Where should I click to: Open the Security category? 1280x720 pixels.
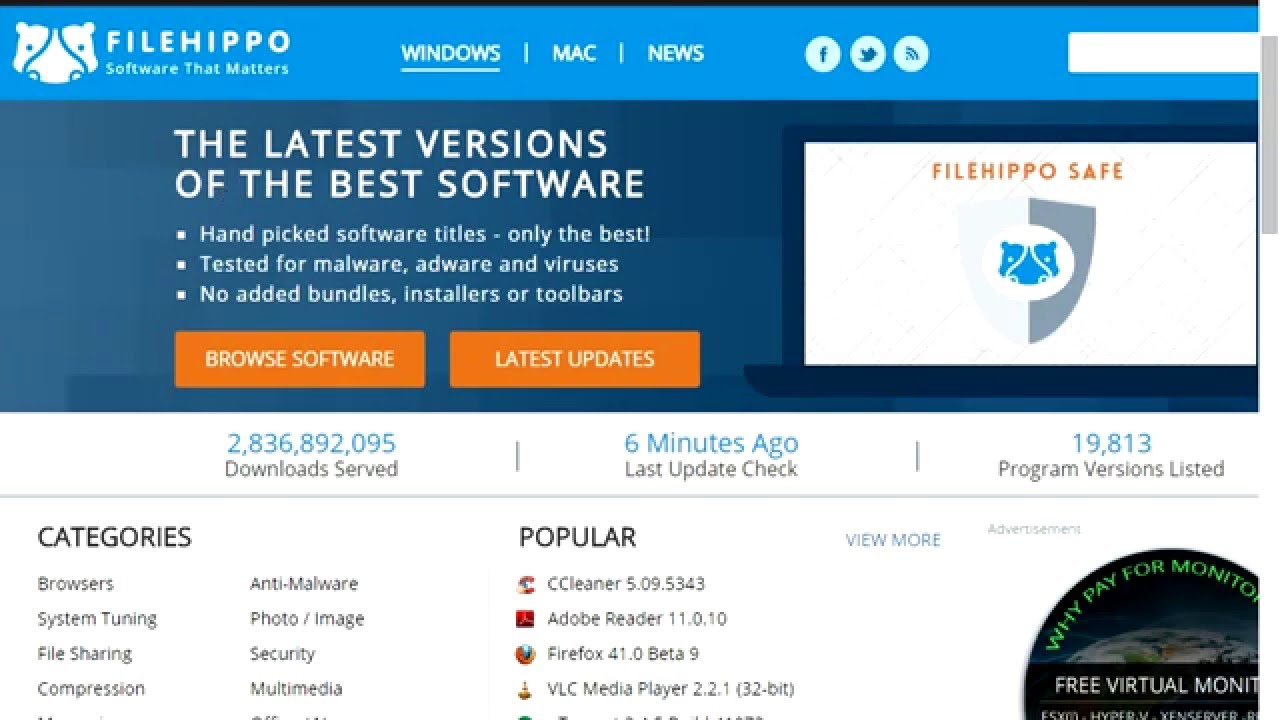(282, 654)
